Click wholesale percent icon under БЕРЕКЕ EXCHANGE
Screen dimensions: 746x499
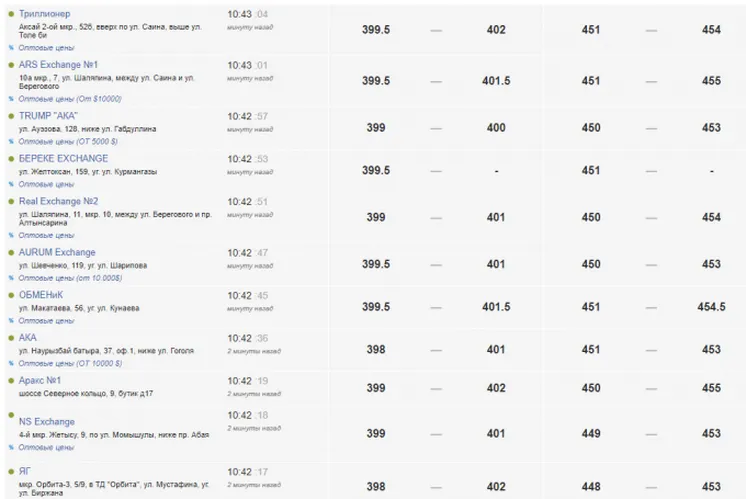(11, 184)
